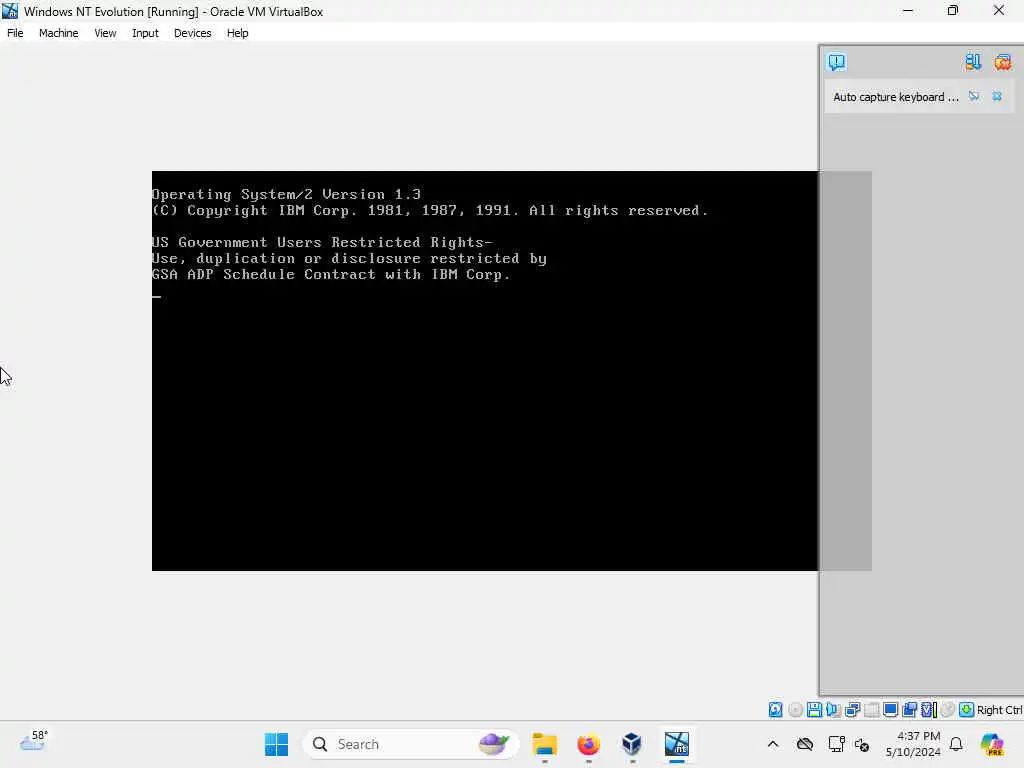Click the muted volume tray icon
1024x768 pixels.
[x=862, y=744]
